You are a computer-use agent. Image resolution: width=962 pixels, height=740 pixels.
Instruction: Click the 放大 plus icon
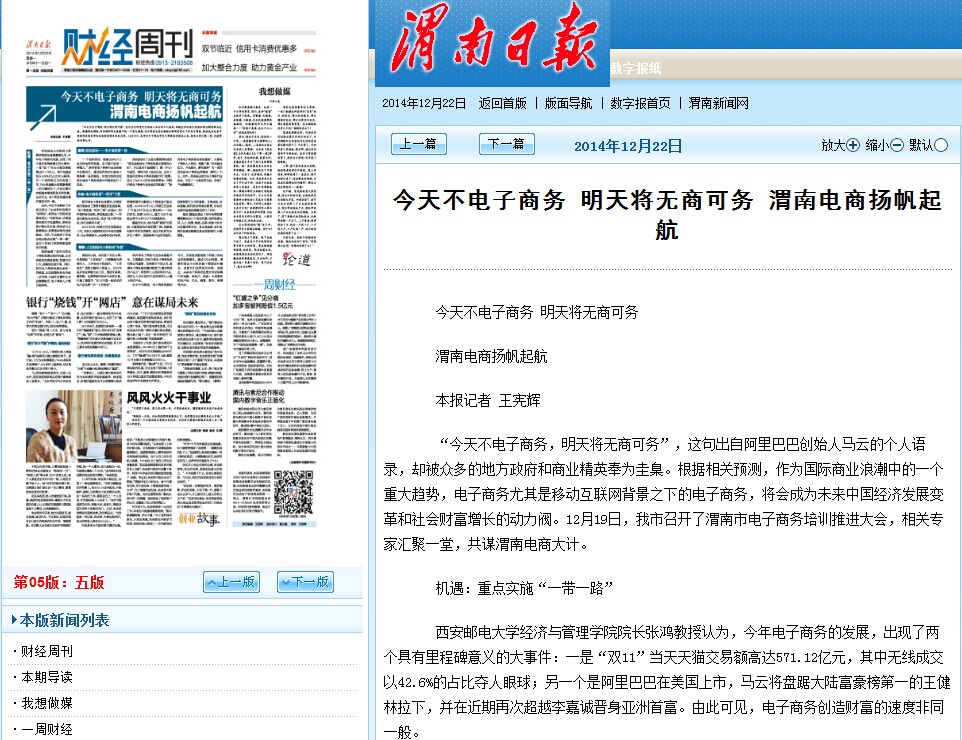[x=853, y=145]
